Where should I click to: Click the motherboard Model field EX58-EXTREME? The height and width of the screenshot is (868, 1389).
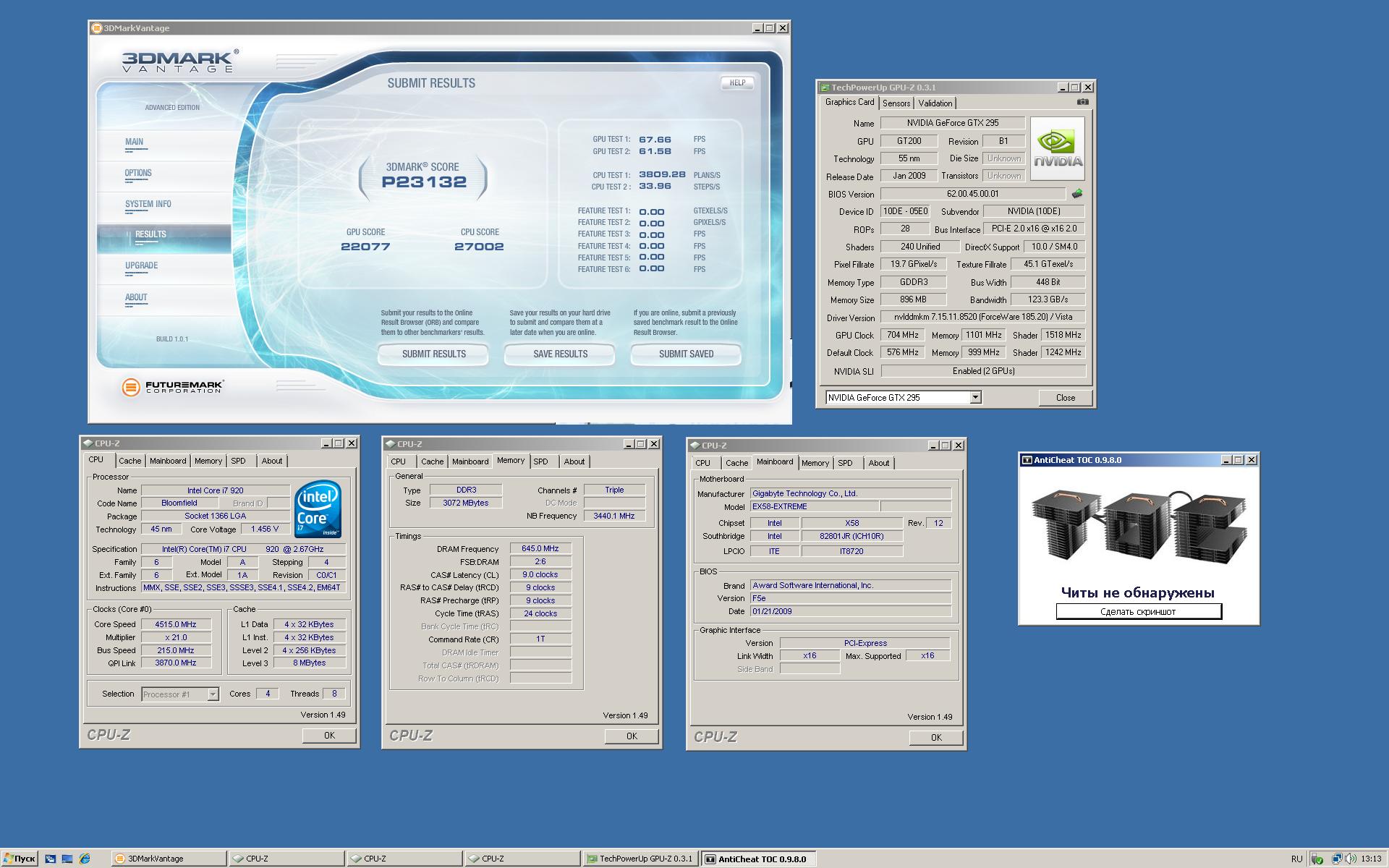[x=815, y=507]
